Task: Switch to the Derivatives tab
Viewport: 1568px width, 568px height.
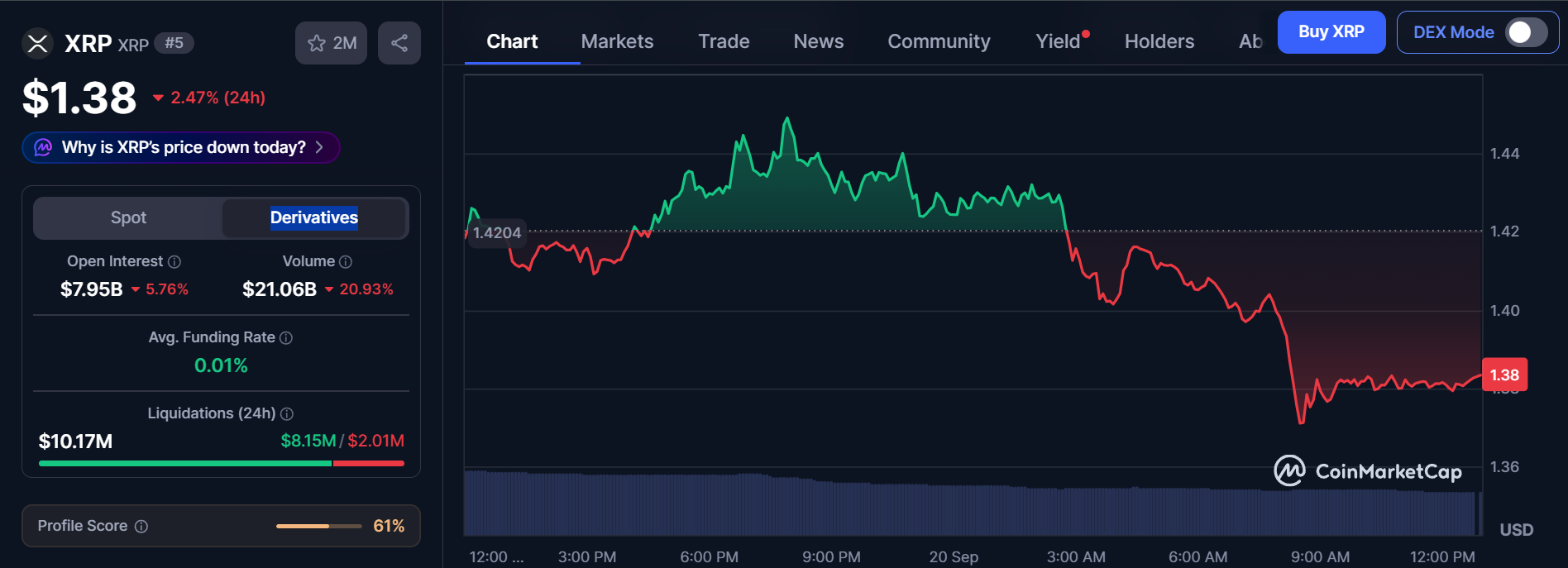Action: pyautogui.click(x=314, y=217)
